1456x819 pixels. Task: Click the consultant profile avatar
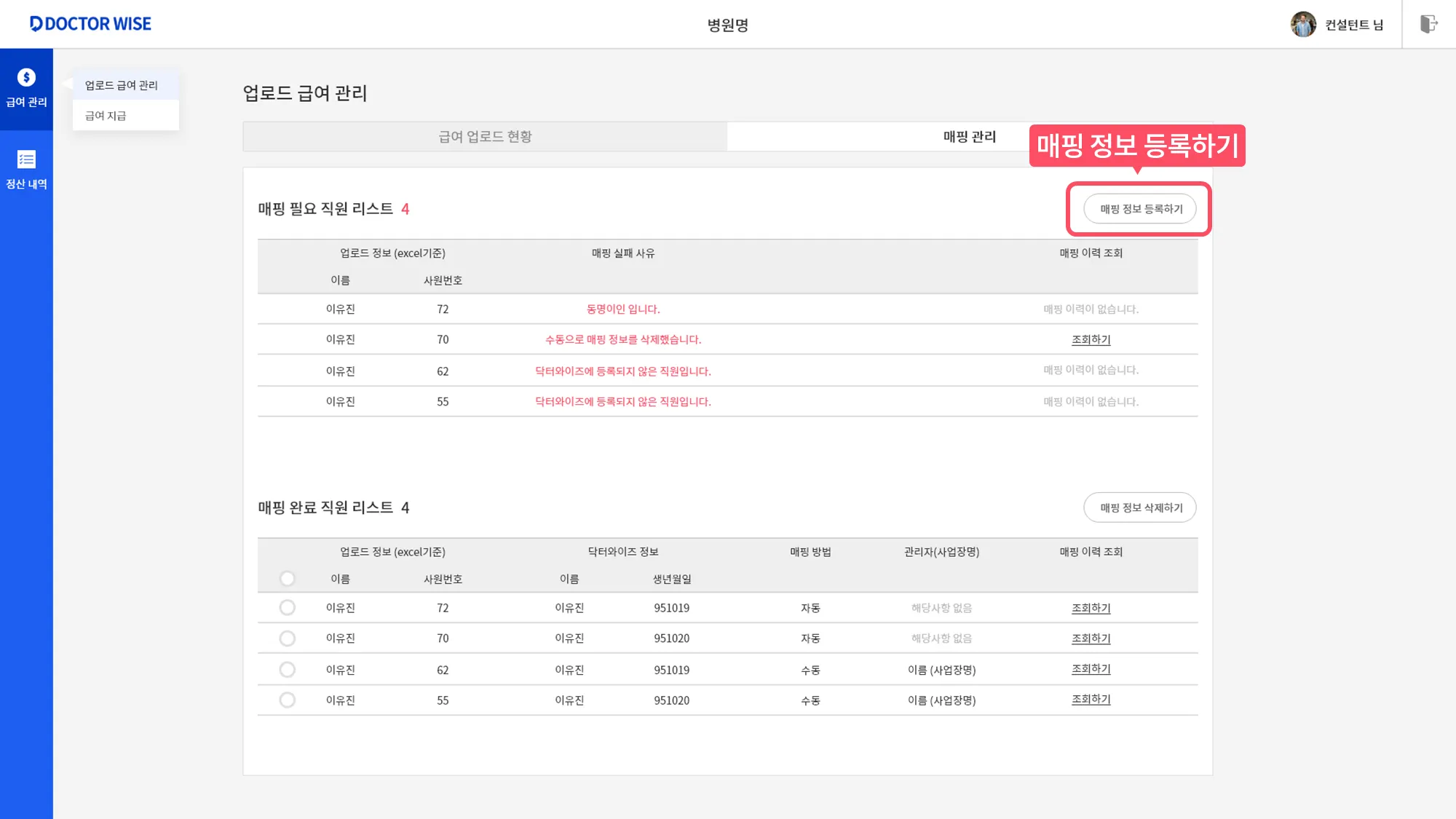click(1303, 24)
